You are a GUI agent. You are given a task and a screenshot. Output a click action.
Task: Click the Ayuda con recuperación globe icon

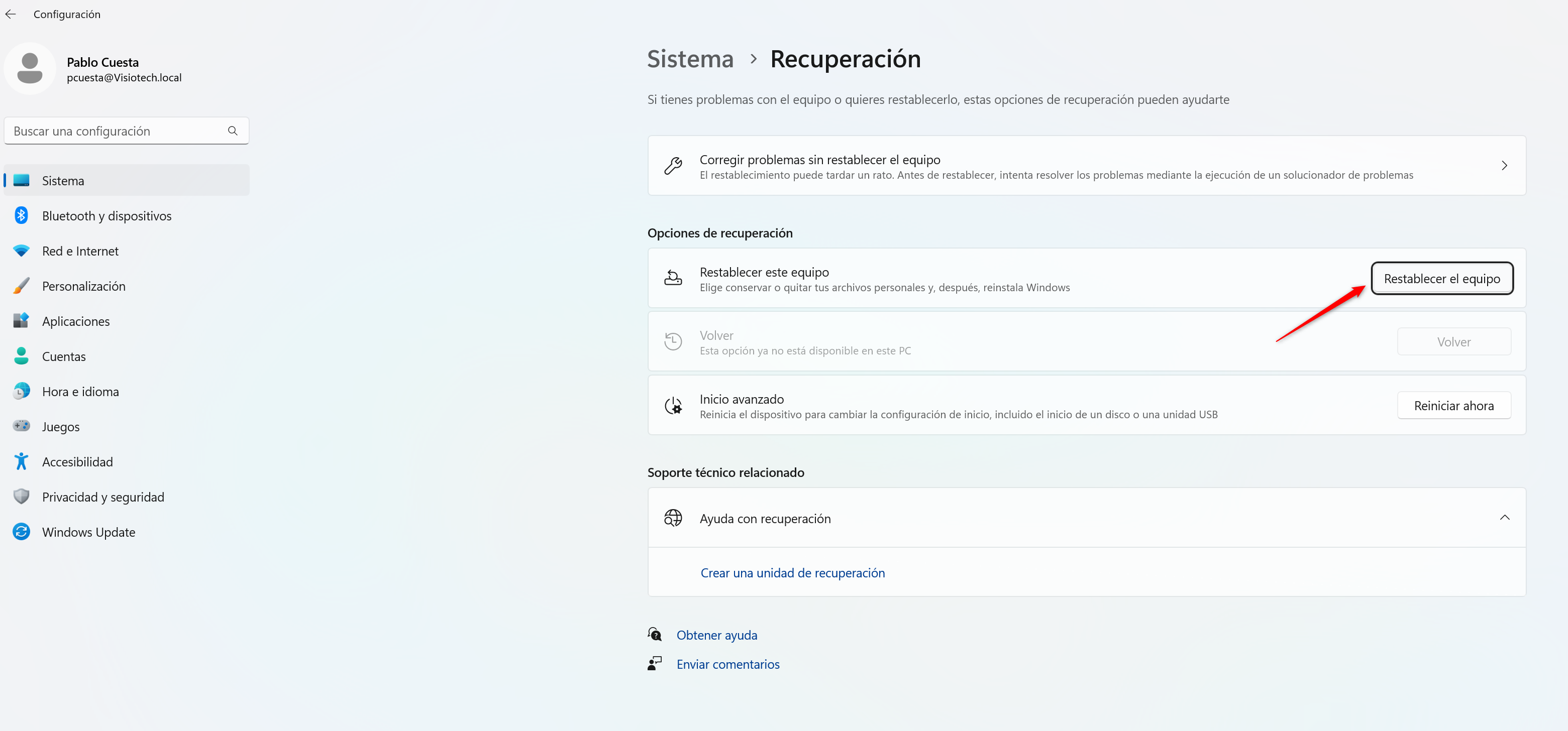673,518
